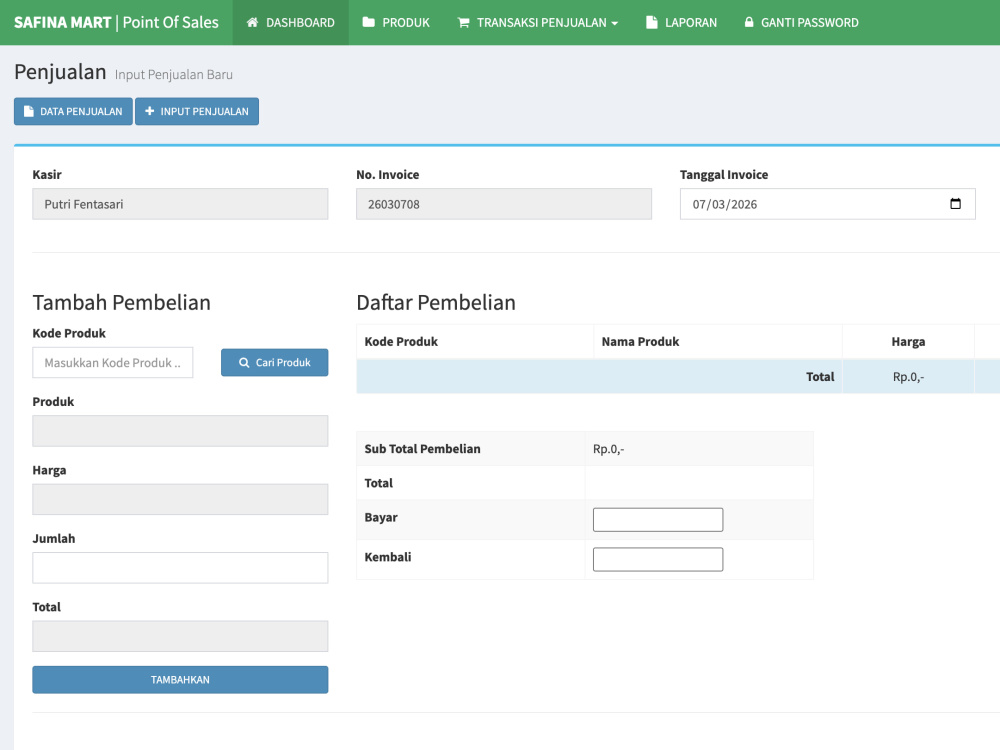Click the Tambahkan button
Image resolution: width=1000 pixels, height=750 pixels.
(x=180, y=680)
